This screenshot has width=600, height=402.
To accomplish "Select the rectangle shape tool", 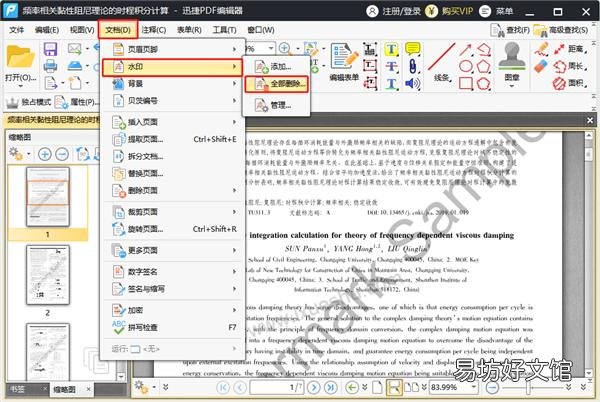I will click(466, 83).
